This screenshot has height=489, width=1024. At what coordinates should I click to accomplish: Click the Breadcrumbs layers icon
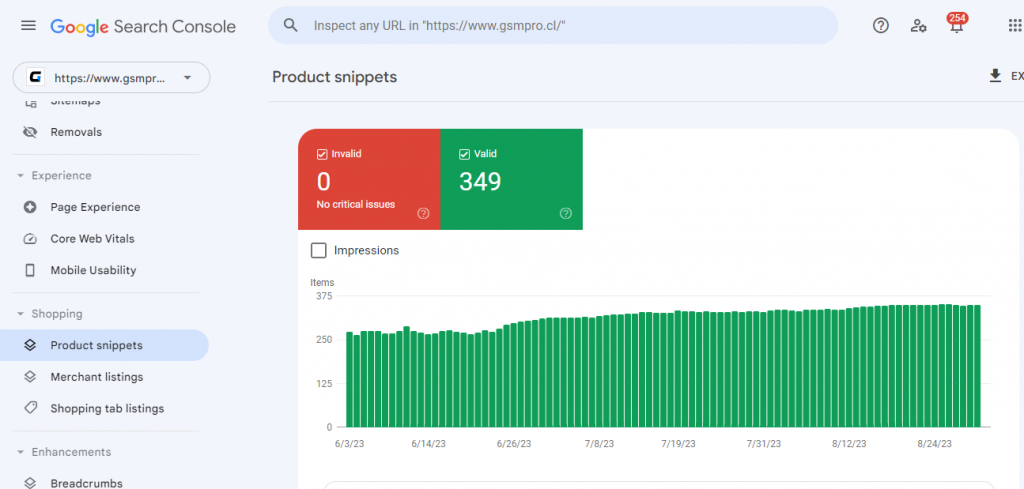coord(29,483)
